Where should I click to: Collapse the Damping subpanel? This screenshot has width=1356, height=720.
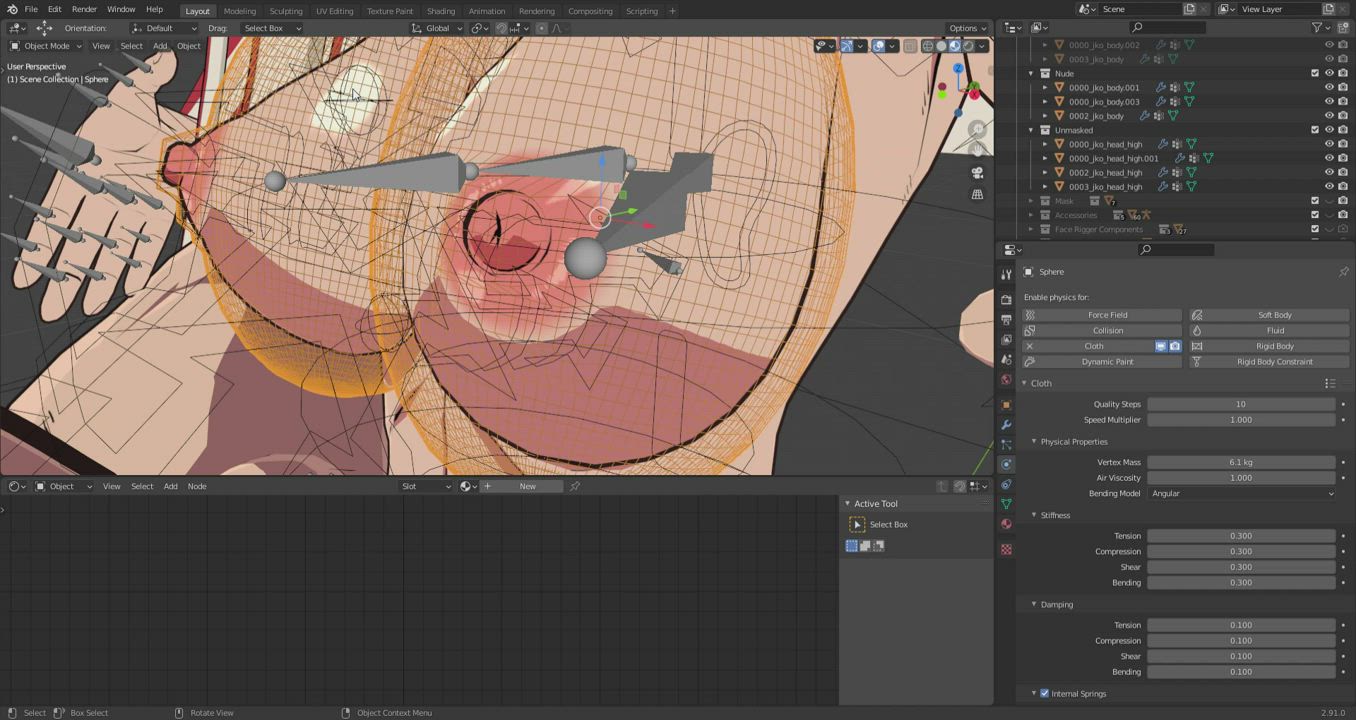[x=1034, y=604]
